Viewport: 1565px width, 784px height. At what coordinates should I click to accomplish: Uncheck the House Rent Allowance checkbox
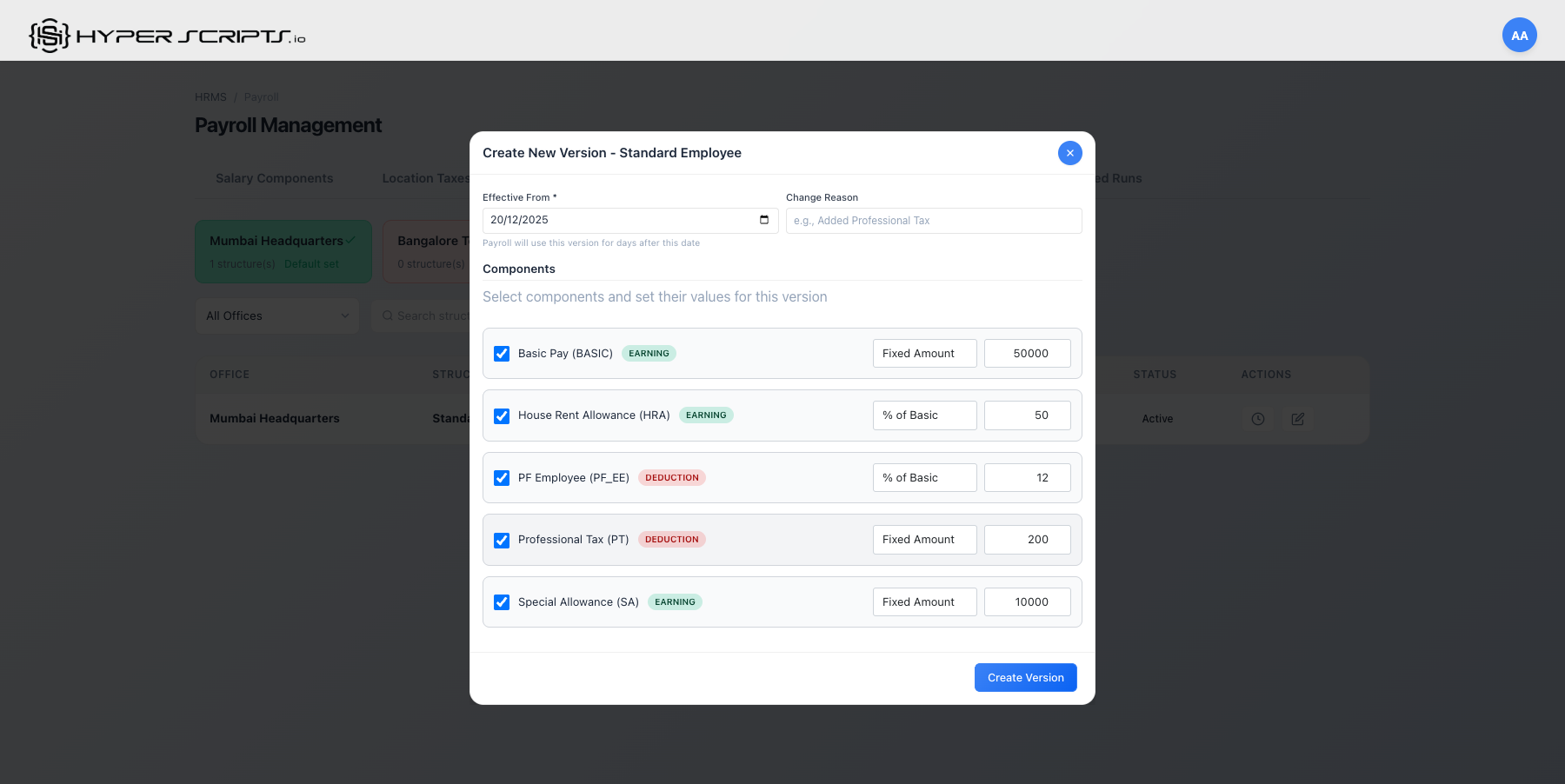tap(502, 416)
